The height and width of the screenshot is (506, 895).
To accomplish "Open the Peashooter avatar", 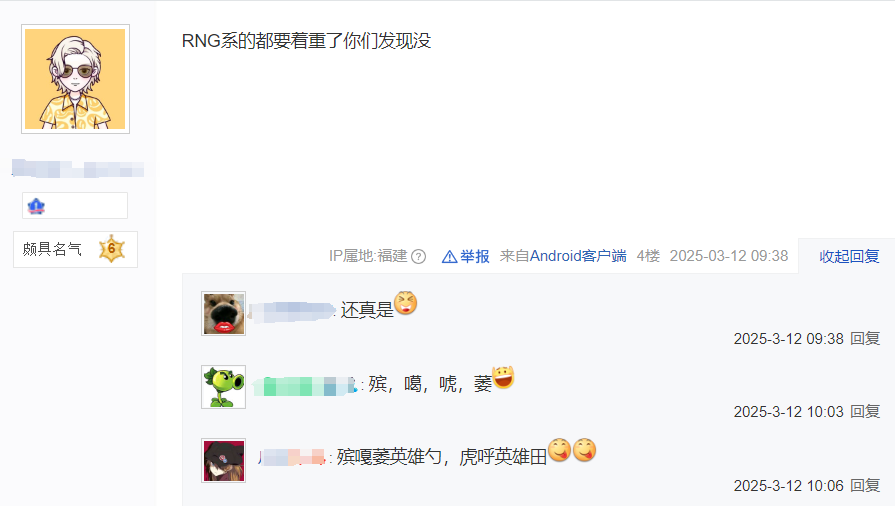I will click(x=224, y=387).
